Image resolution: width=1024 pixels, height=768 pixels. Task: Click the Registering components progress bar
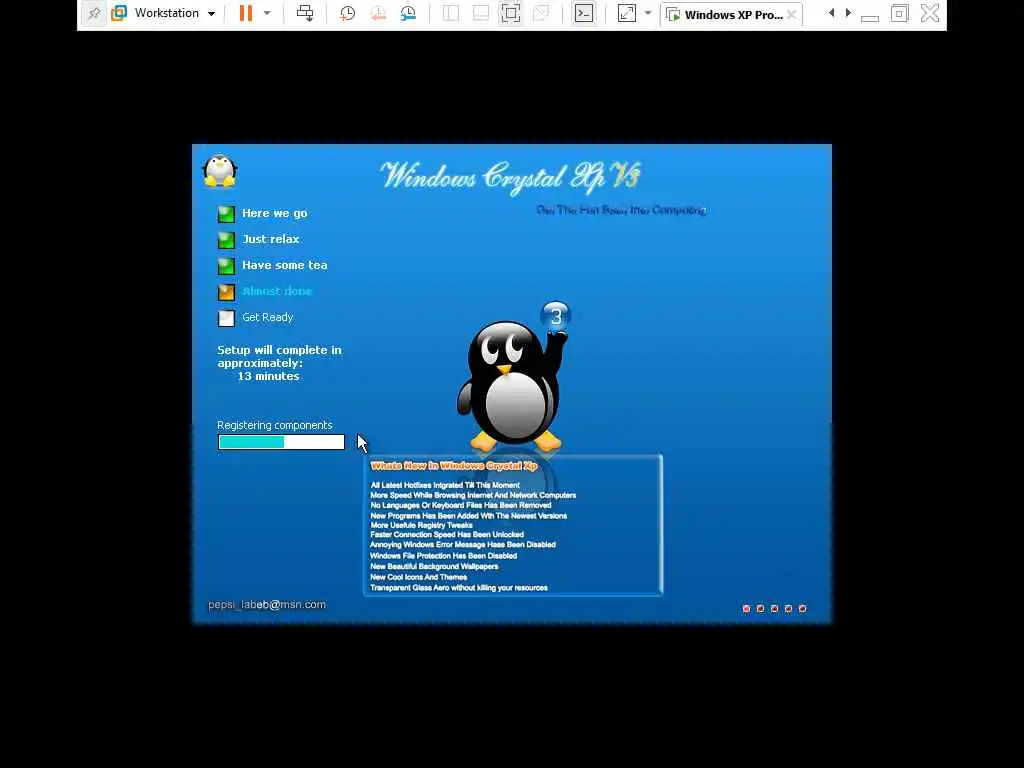point(281,442)
